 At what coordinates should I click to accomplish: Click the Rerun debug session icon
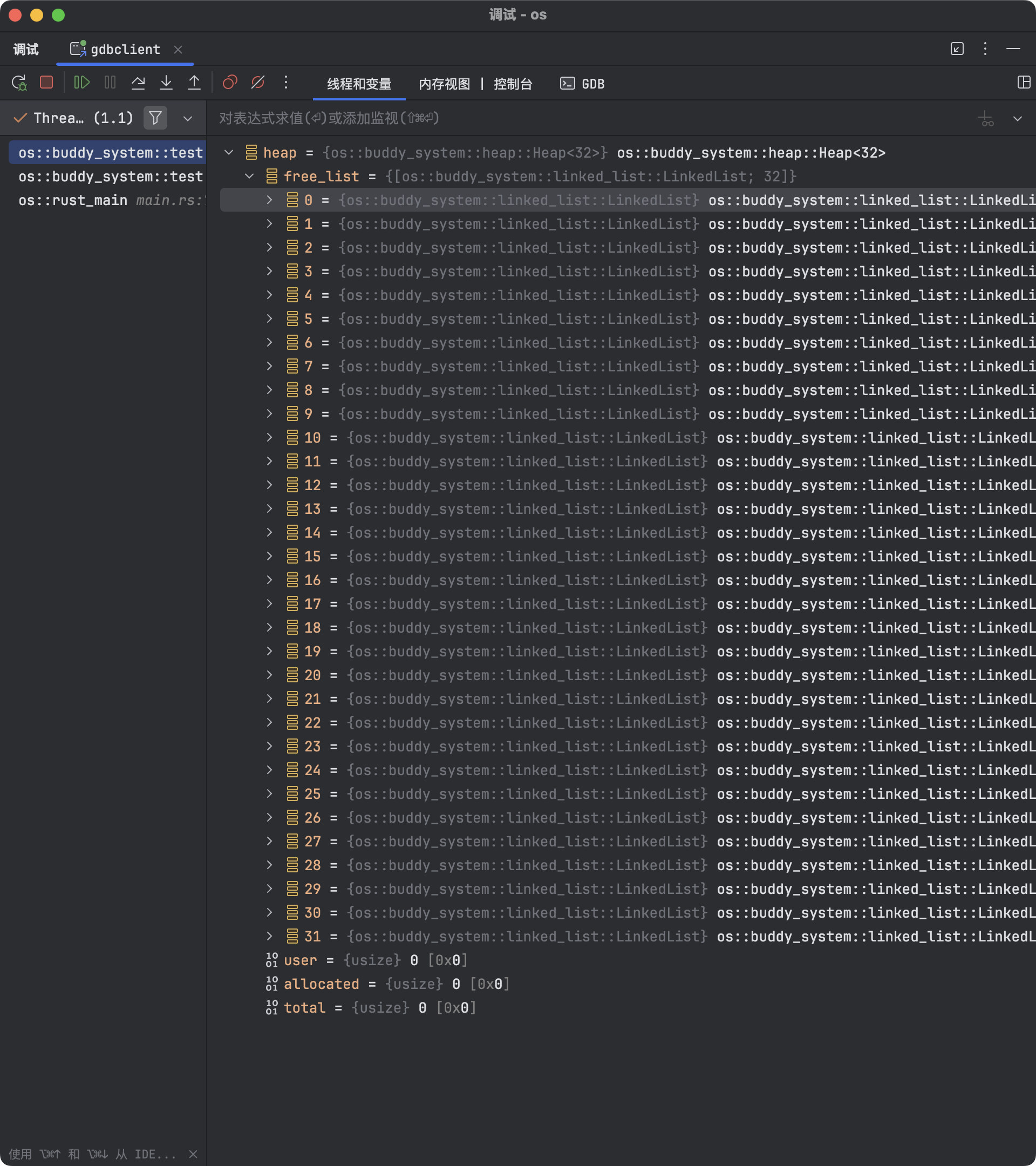point(19,83)
